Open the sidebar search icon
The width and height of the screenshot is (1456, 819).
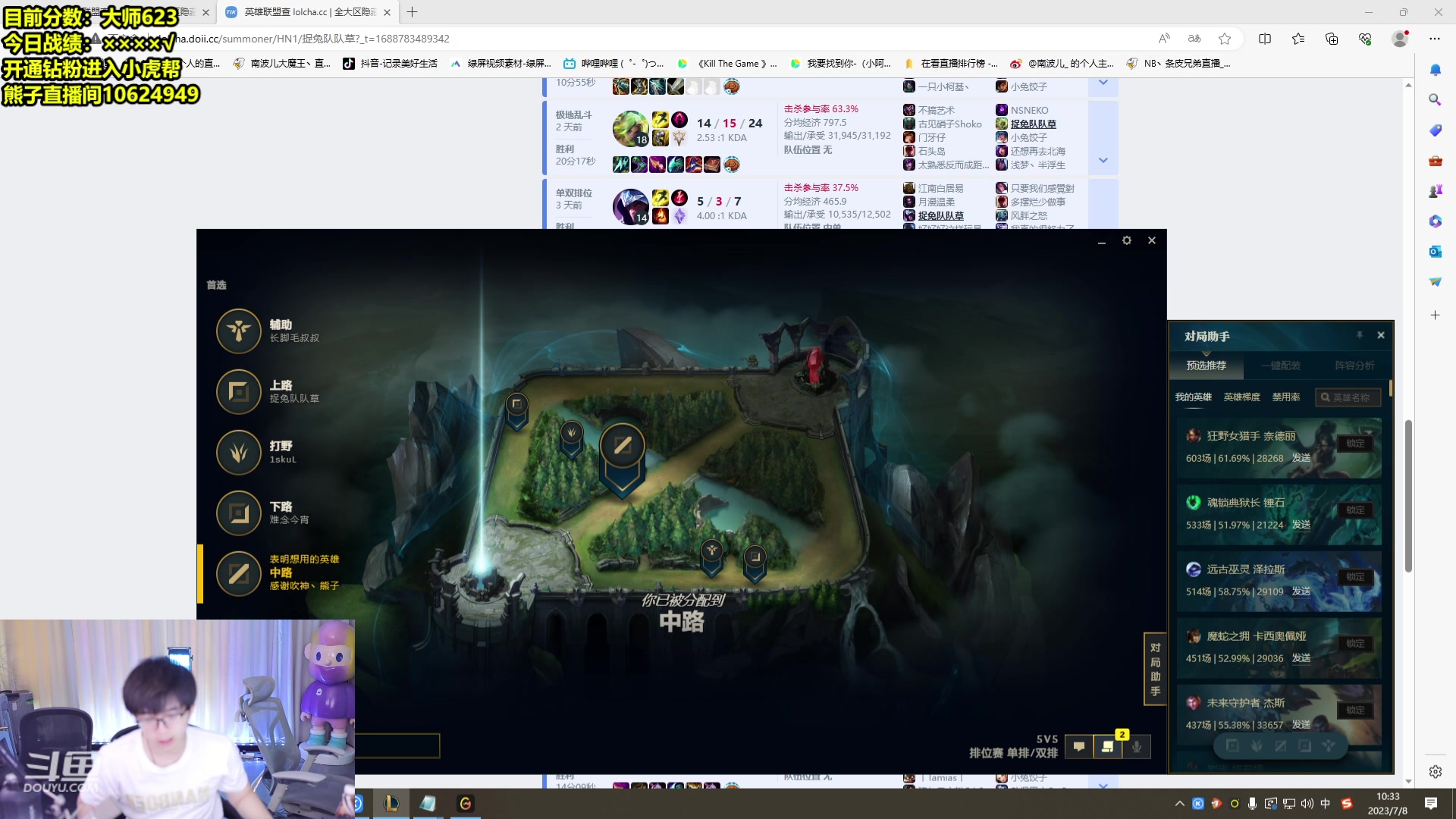tap(1435, 100)
